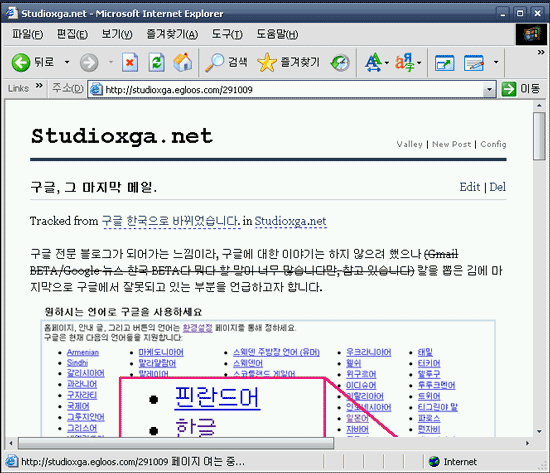The image size is (550, 473).
Task: Click the encoding language icon
Action: [404, 62]
